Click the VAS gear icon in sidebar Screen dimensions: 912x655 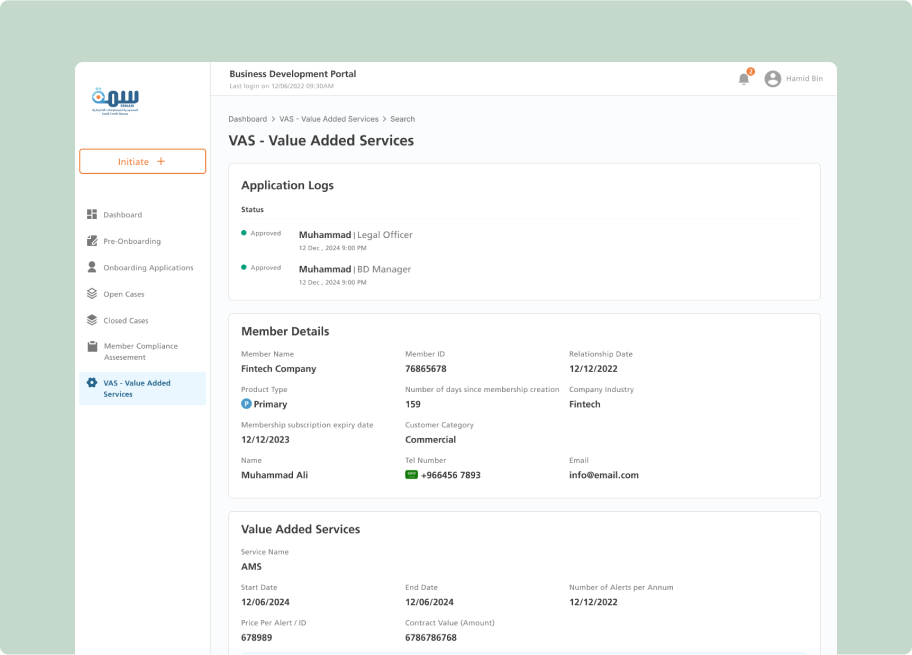click(x=92, y=383)
